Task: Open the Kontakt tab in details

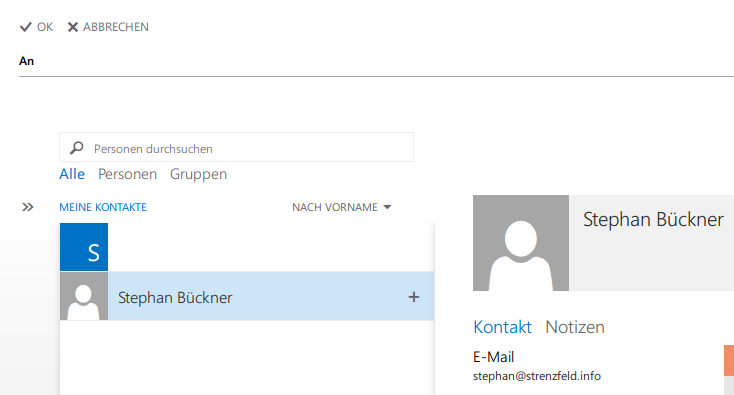Action: pyautogui.click(x=502, y=327)
